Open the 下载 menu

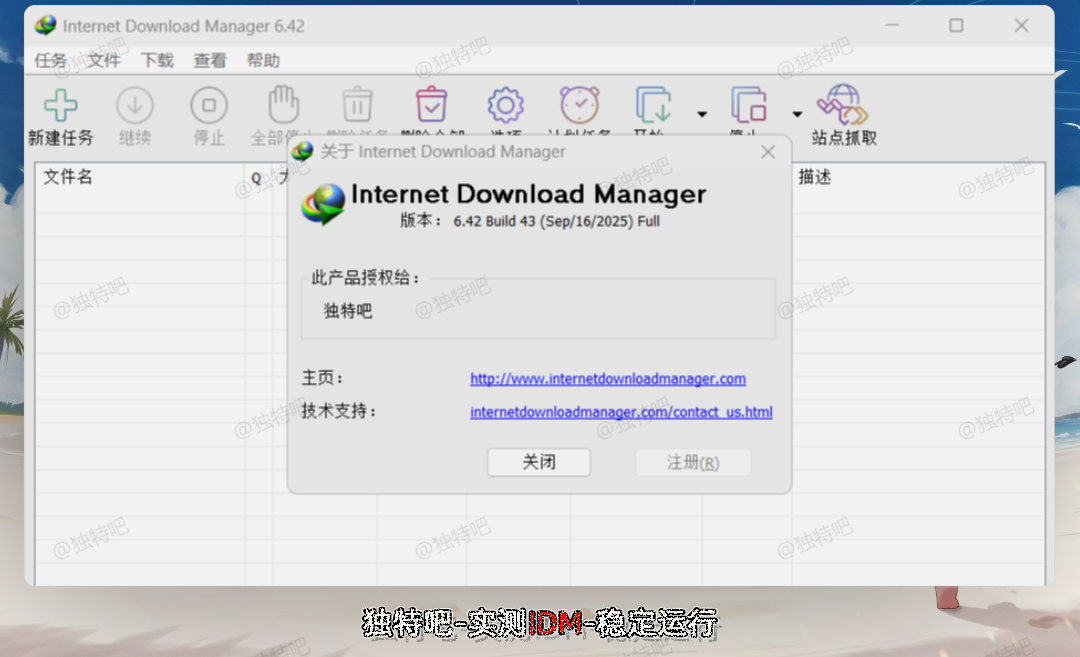157,60
